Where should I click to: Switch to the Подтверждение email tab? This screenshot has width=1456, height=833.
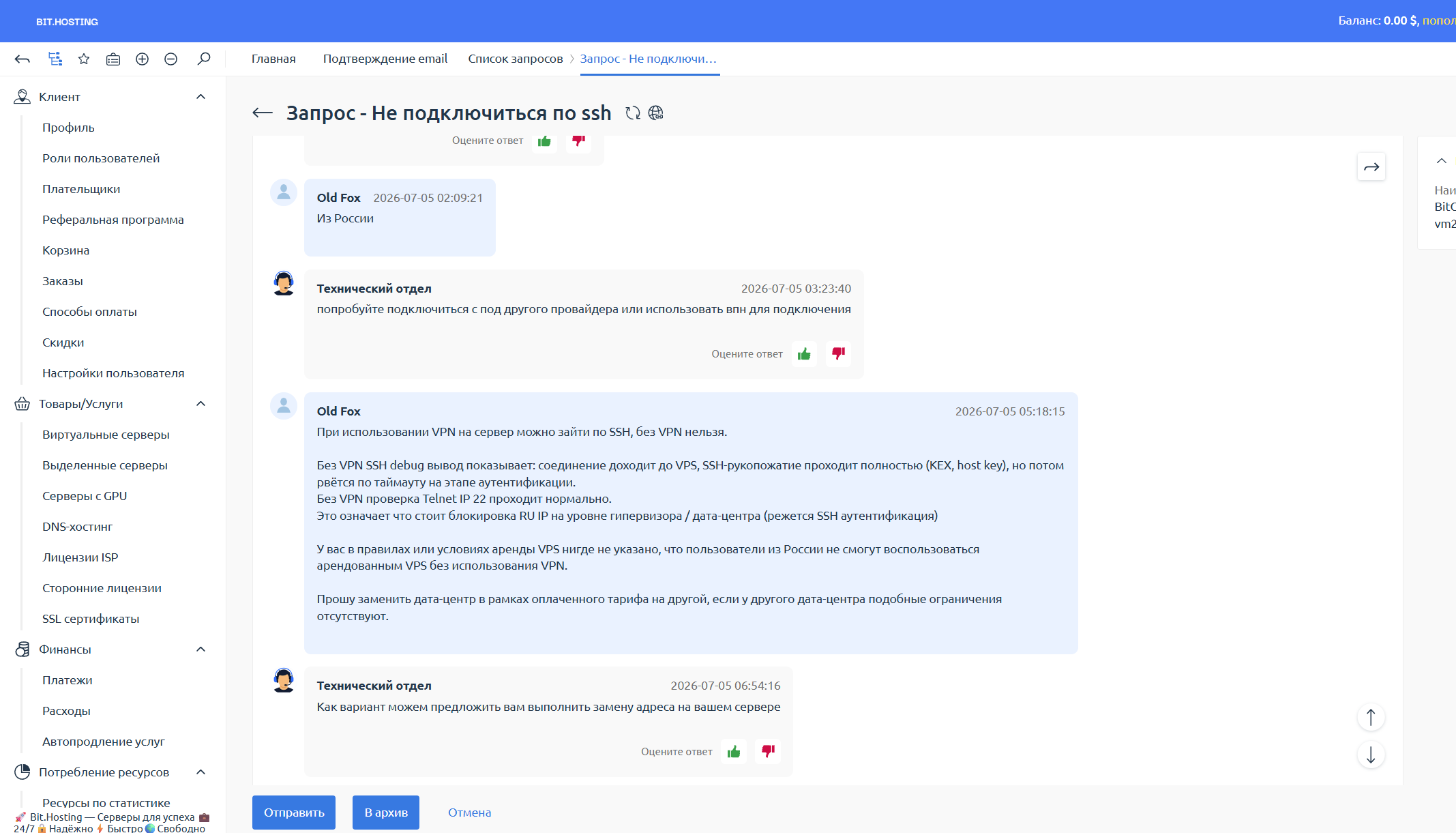(x=385, y=59)
